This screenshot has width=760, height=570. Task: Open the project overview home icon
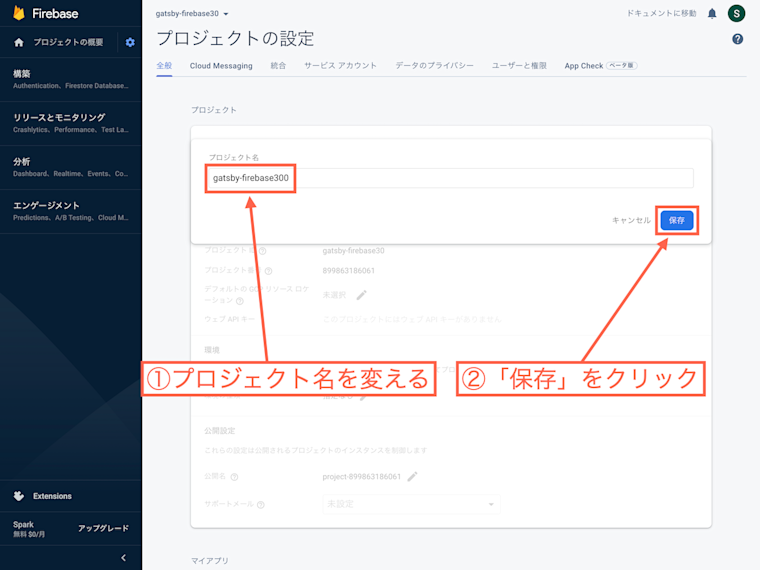19,42
